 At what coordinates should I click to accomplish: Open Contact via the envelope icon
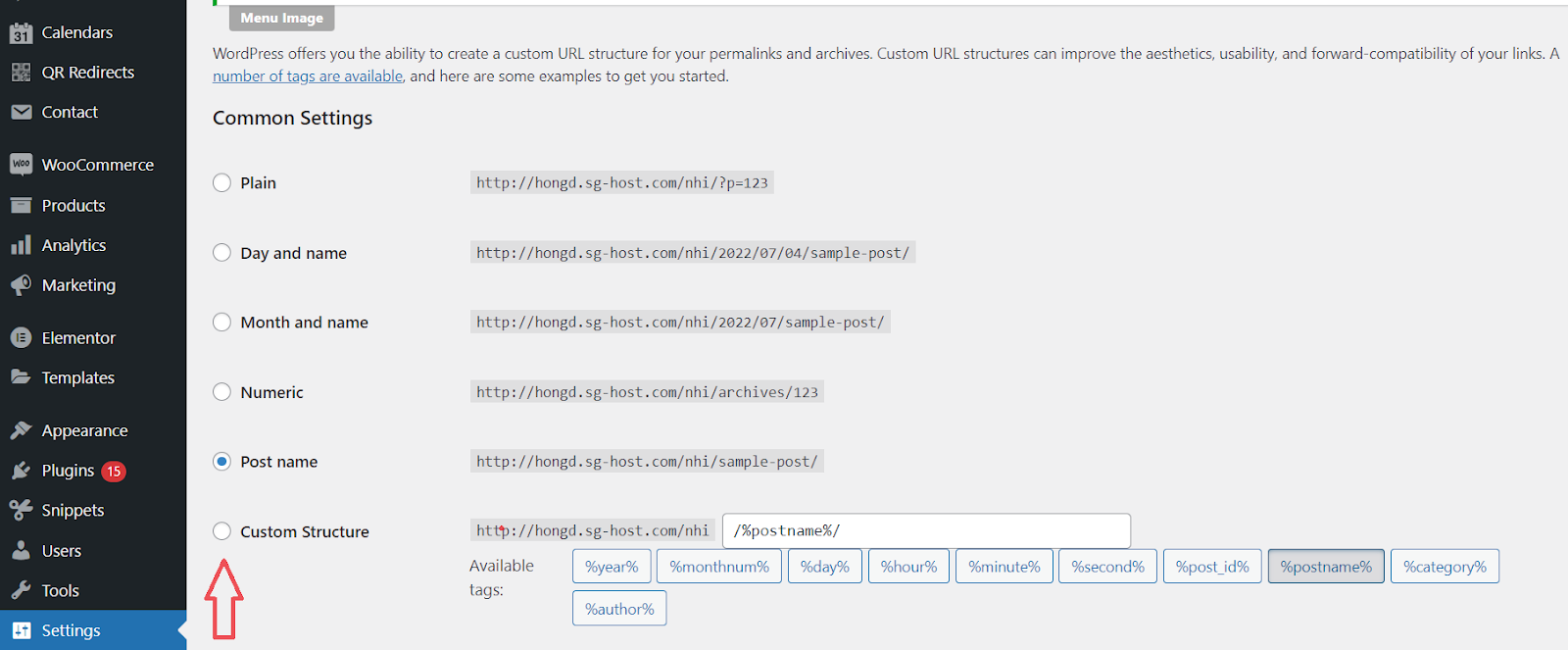tap(21, 112)
